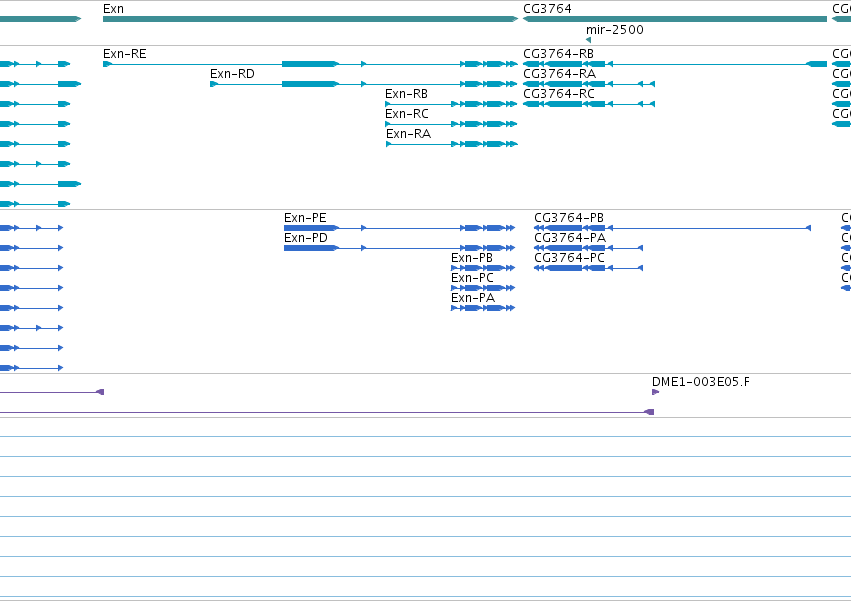Click the CG3764-PB label
The image size is (851, 601).
coord(569,218)
